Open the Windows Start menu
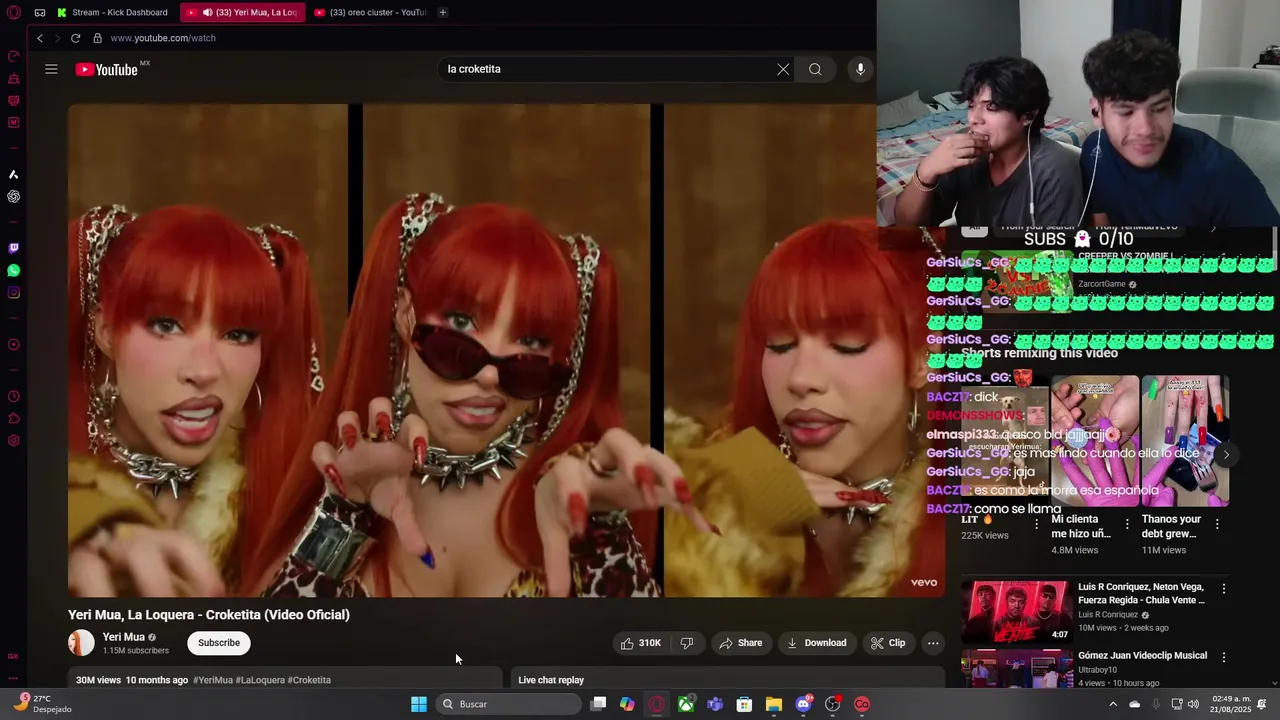Viewport: 1280px width, 720px height. (419, 704)
